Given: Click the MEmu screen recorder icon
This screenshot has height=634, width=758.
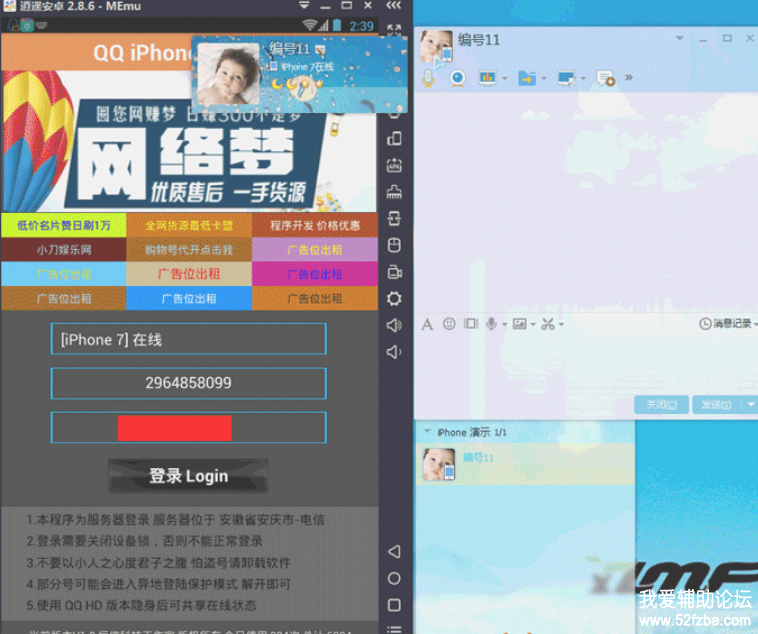Looking at the screenshot, I should (x=394, y=272).
